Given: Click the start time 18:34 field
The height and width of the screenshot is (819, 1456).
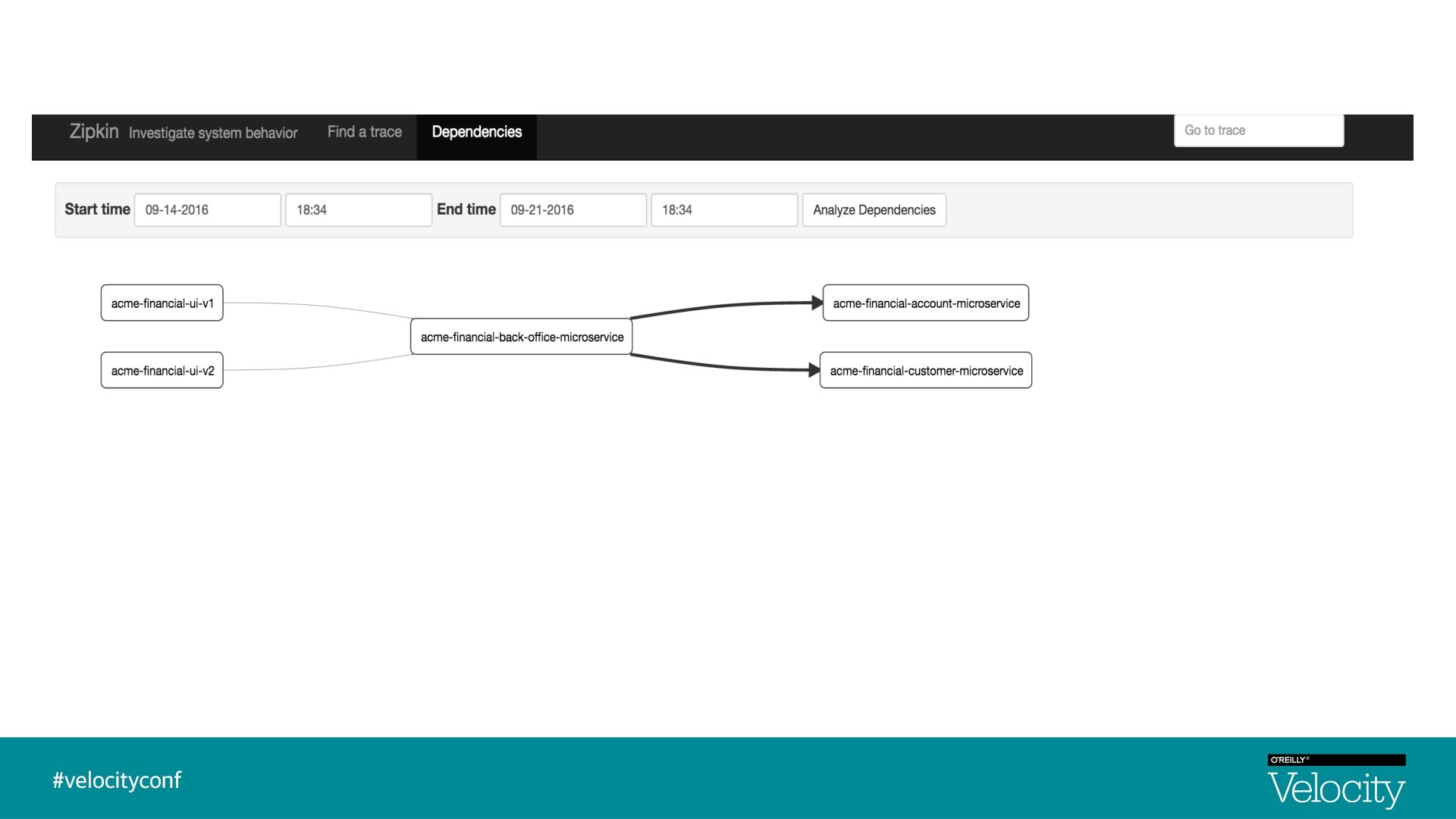Looking at the screenshot, I should (358, 210).
